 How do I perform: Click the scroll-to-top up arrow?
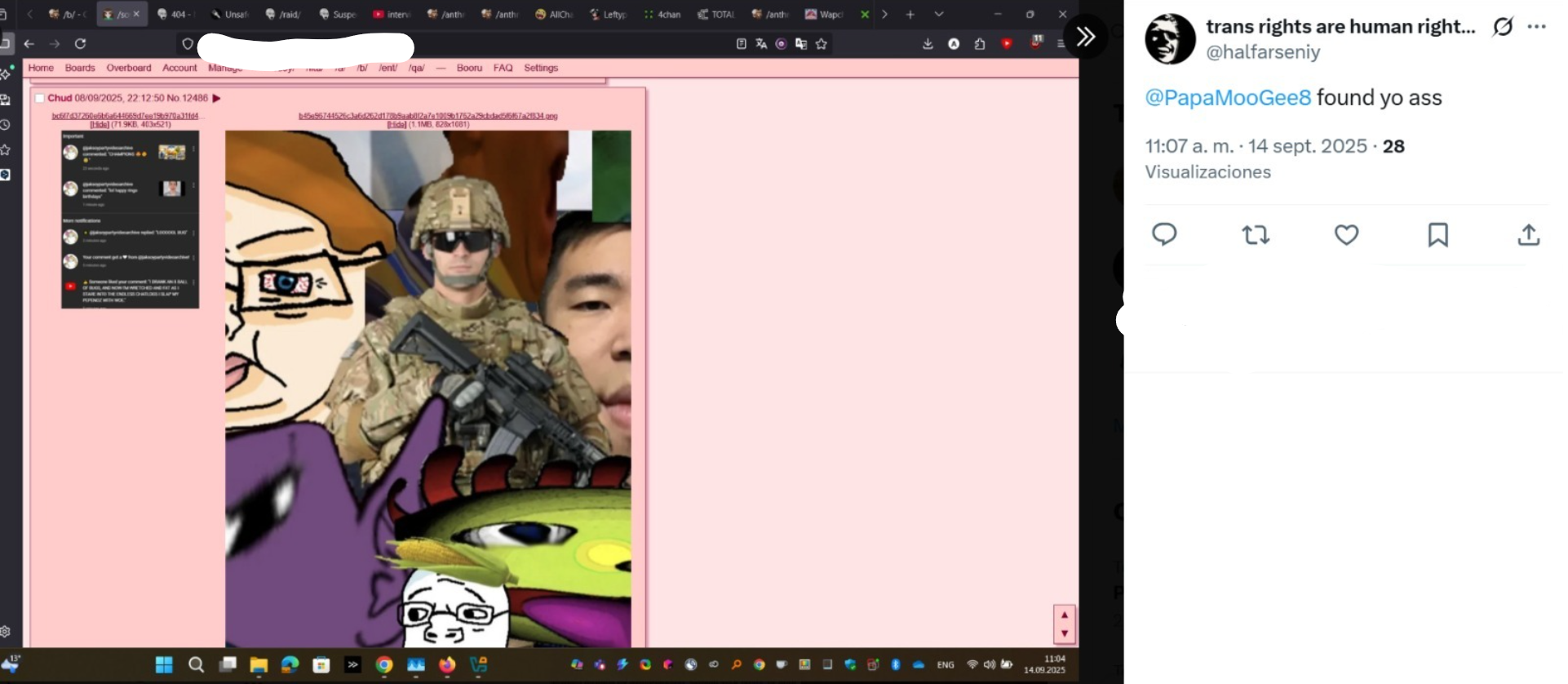(1064, 615)
